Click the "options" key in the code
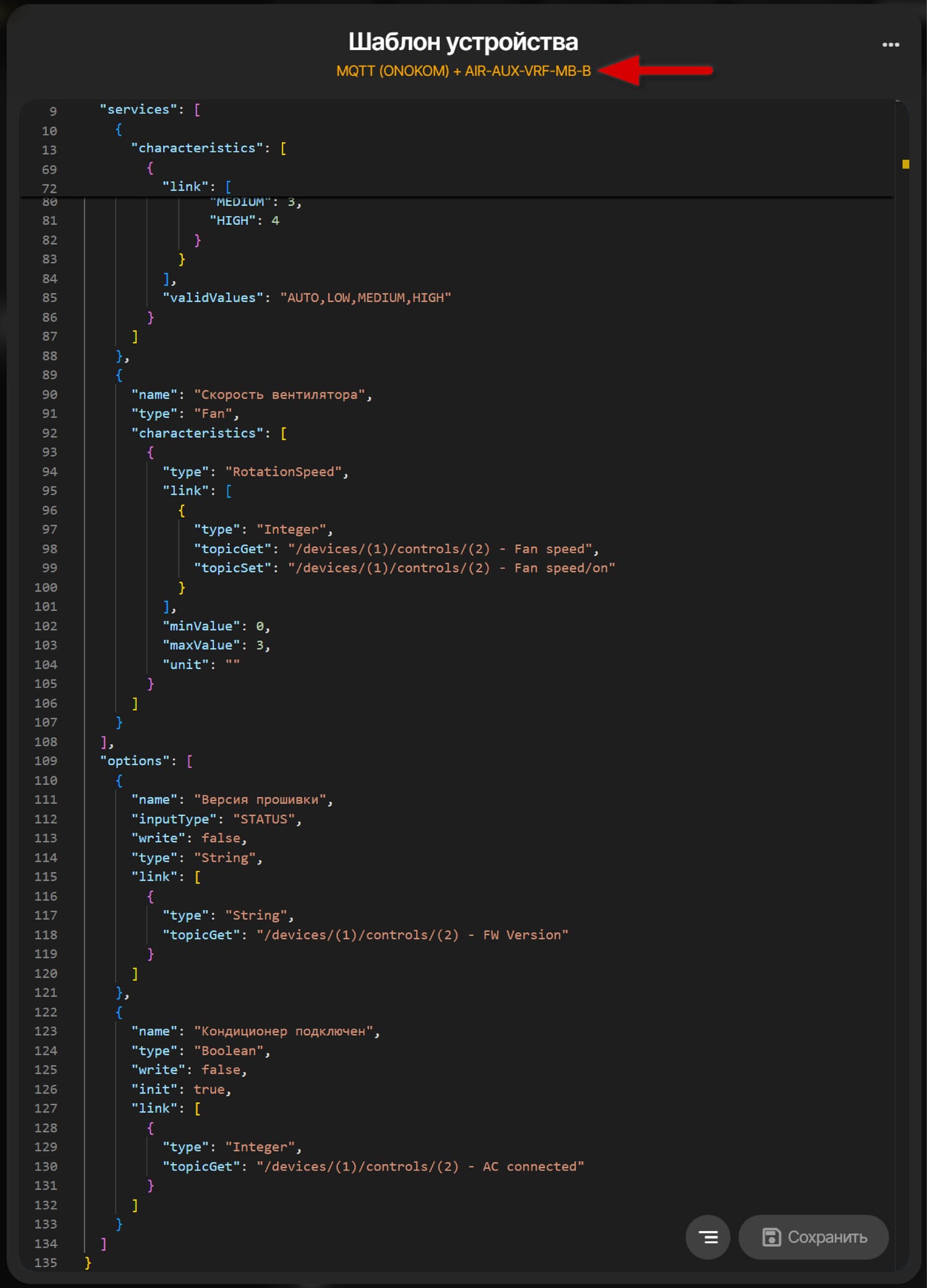This screenshot has height=1288, width=927. (x=134, y=761)
